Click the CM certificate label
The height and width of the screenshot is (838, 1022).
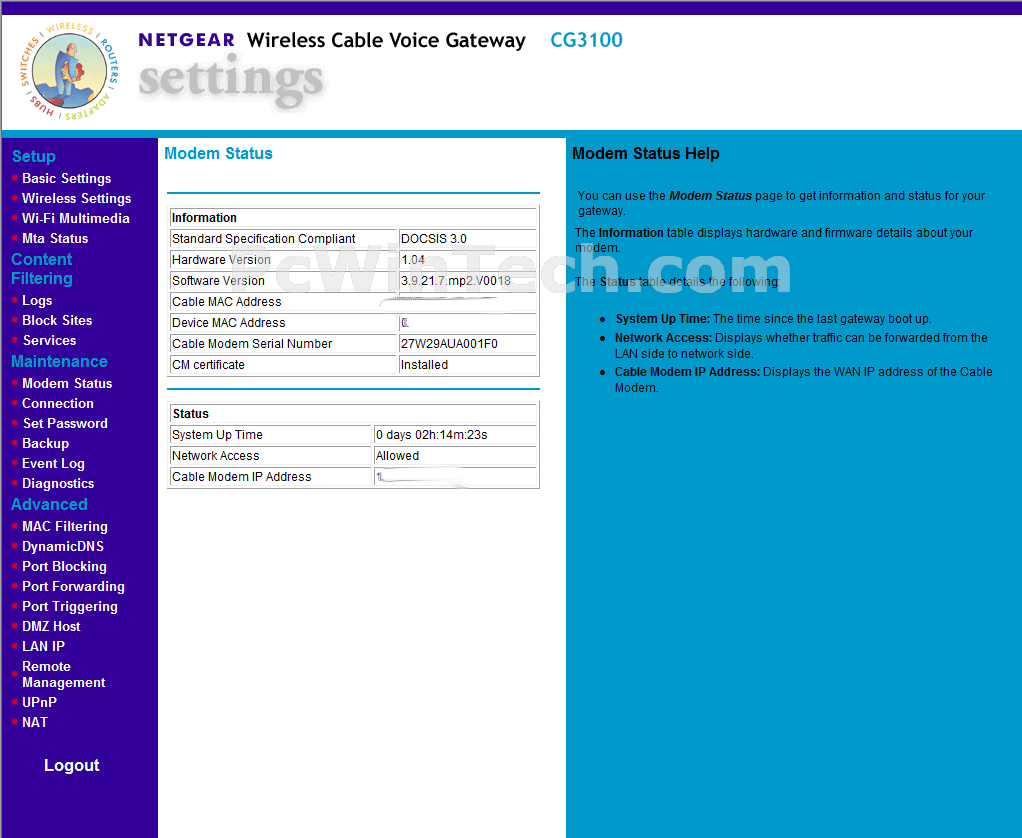[208, 365]
